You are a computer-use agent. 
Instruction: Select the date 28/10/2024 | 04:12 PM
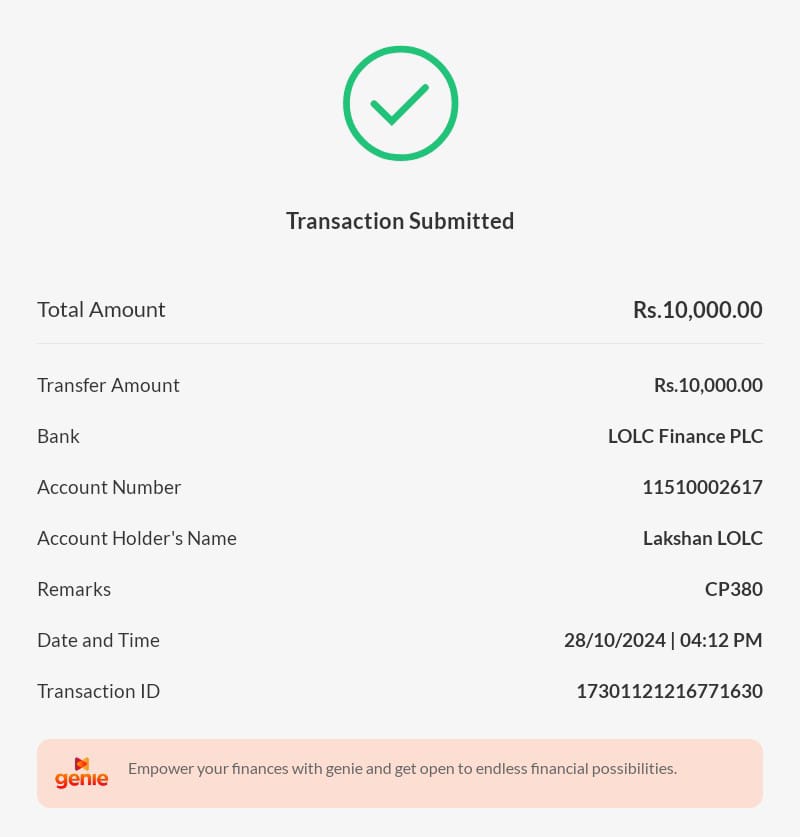click(663, 641)
